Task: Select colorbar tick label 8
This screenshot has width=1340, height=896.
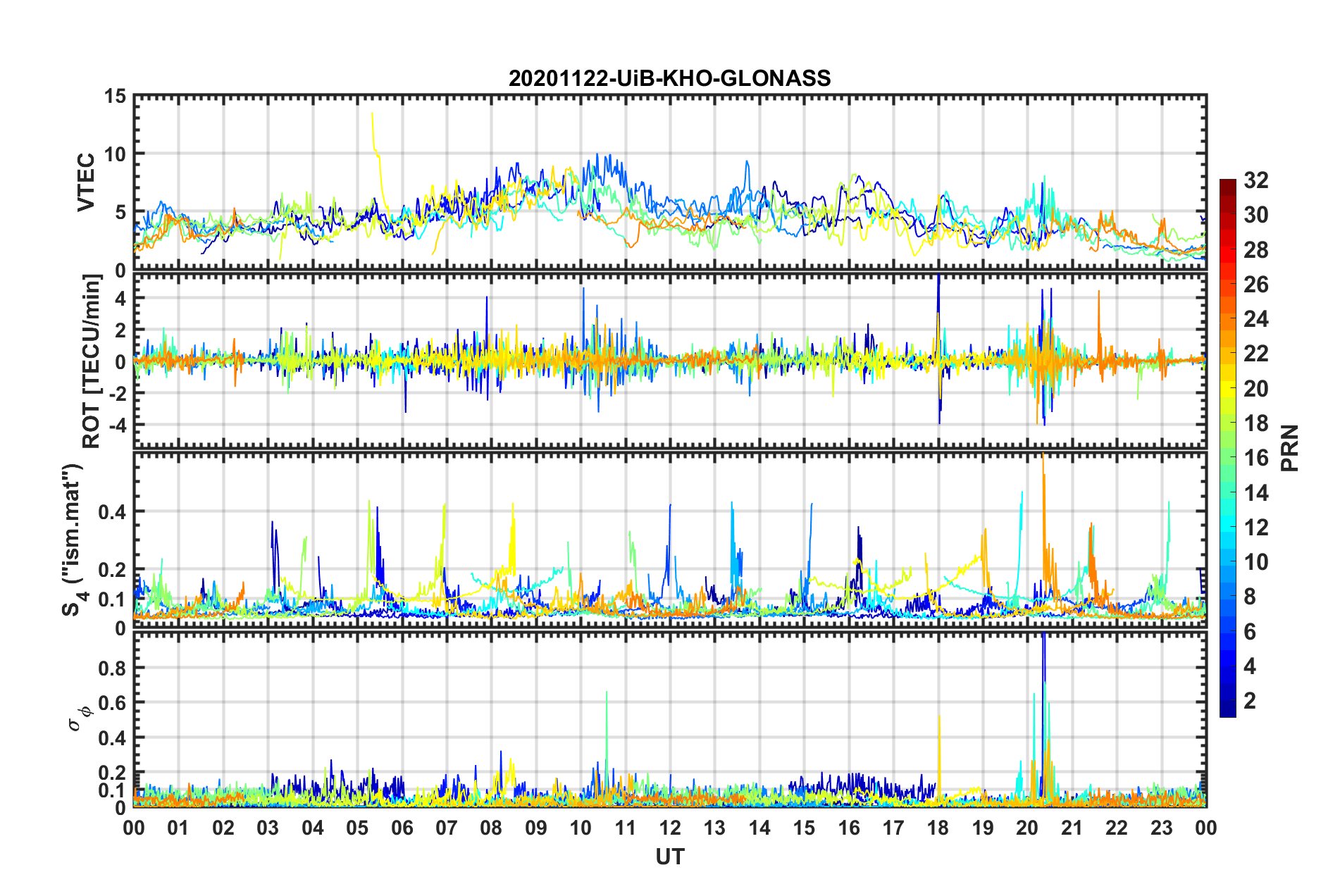Action: (1249, 597)
